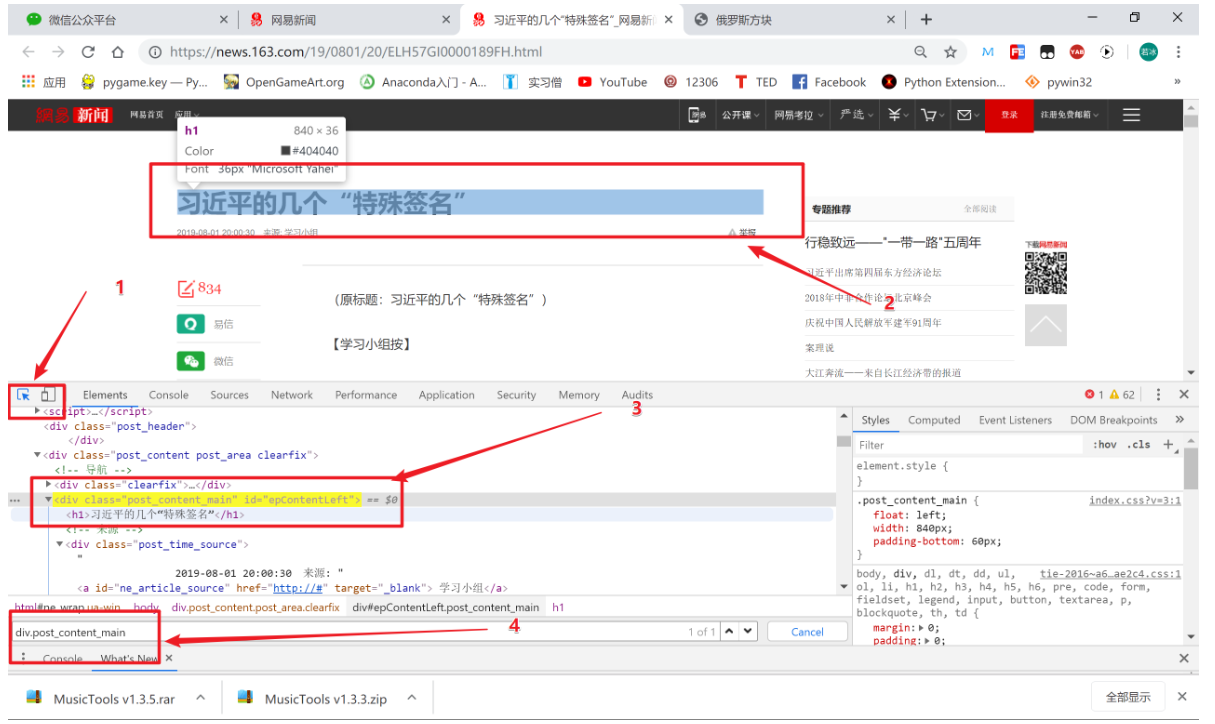1215x724 pixels.
Task: Switch to the 微信公众平台 browser tab
Action: tap(120, 19)
